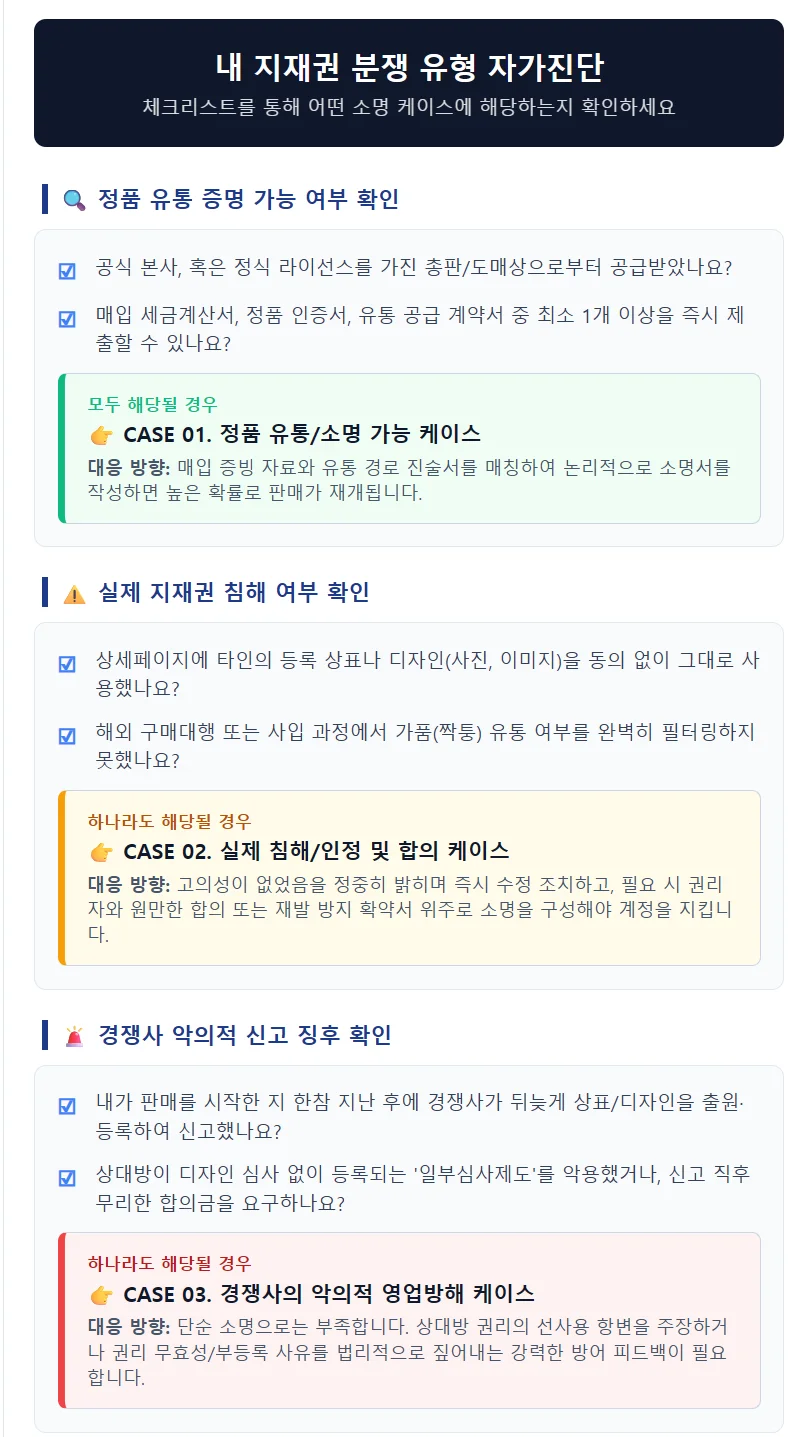This screenshot has width=798, height=1437.
Task: Uncheck the 해외 구매대행 가품 필터링 checkbox
Action: click(67, 736)
